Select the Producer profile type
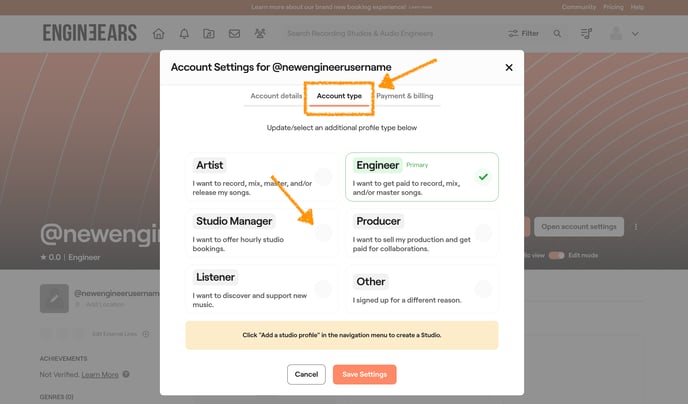The image size is (688, 404). [421, 232]
